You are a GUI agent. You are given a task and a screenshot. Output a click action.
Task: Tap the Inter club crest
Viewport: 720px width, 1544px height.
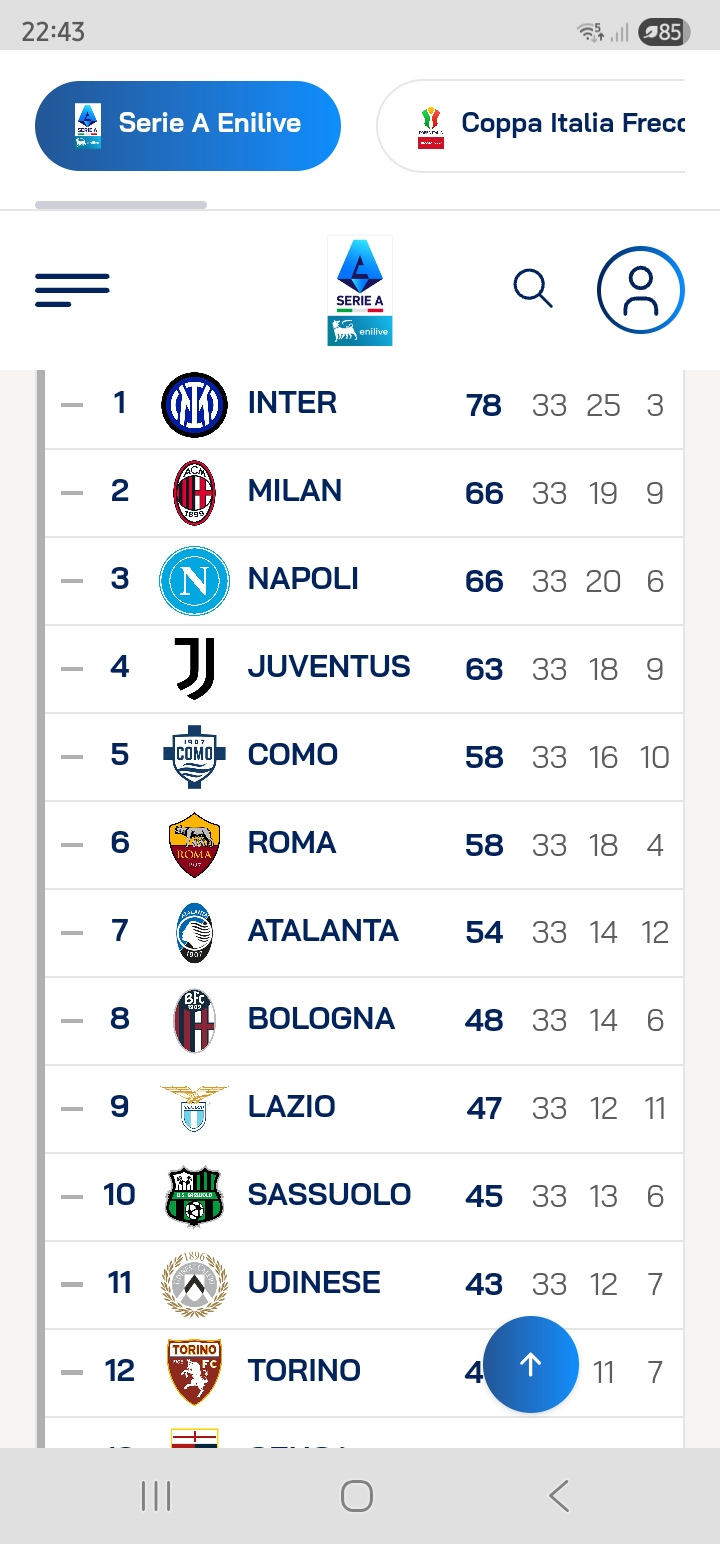(194, 405)
